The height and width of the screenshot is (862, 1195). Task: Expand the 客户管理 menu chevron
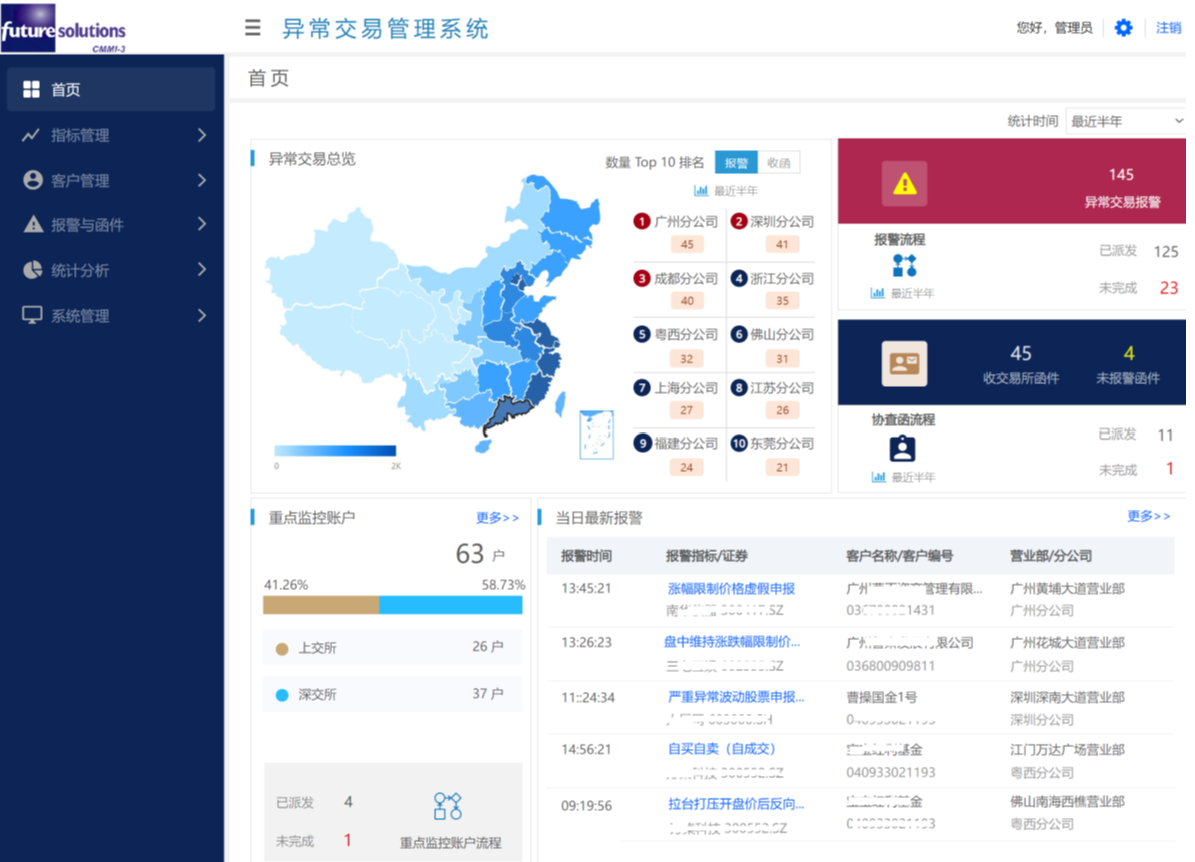[201, 180]
